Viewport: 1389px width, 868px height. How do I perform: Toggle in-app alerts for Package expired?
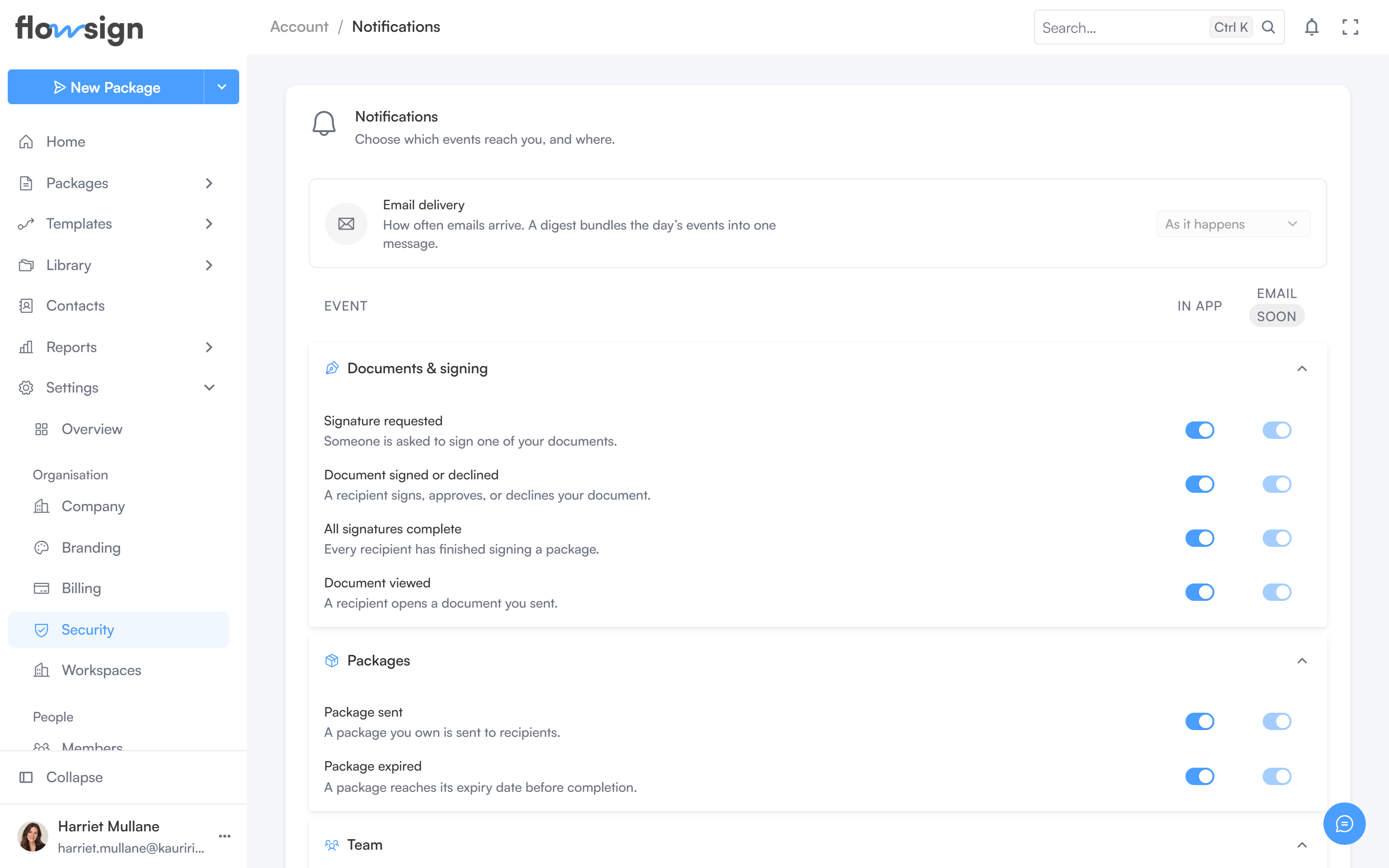[1199, 776]
